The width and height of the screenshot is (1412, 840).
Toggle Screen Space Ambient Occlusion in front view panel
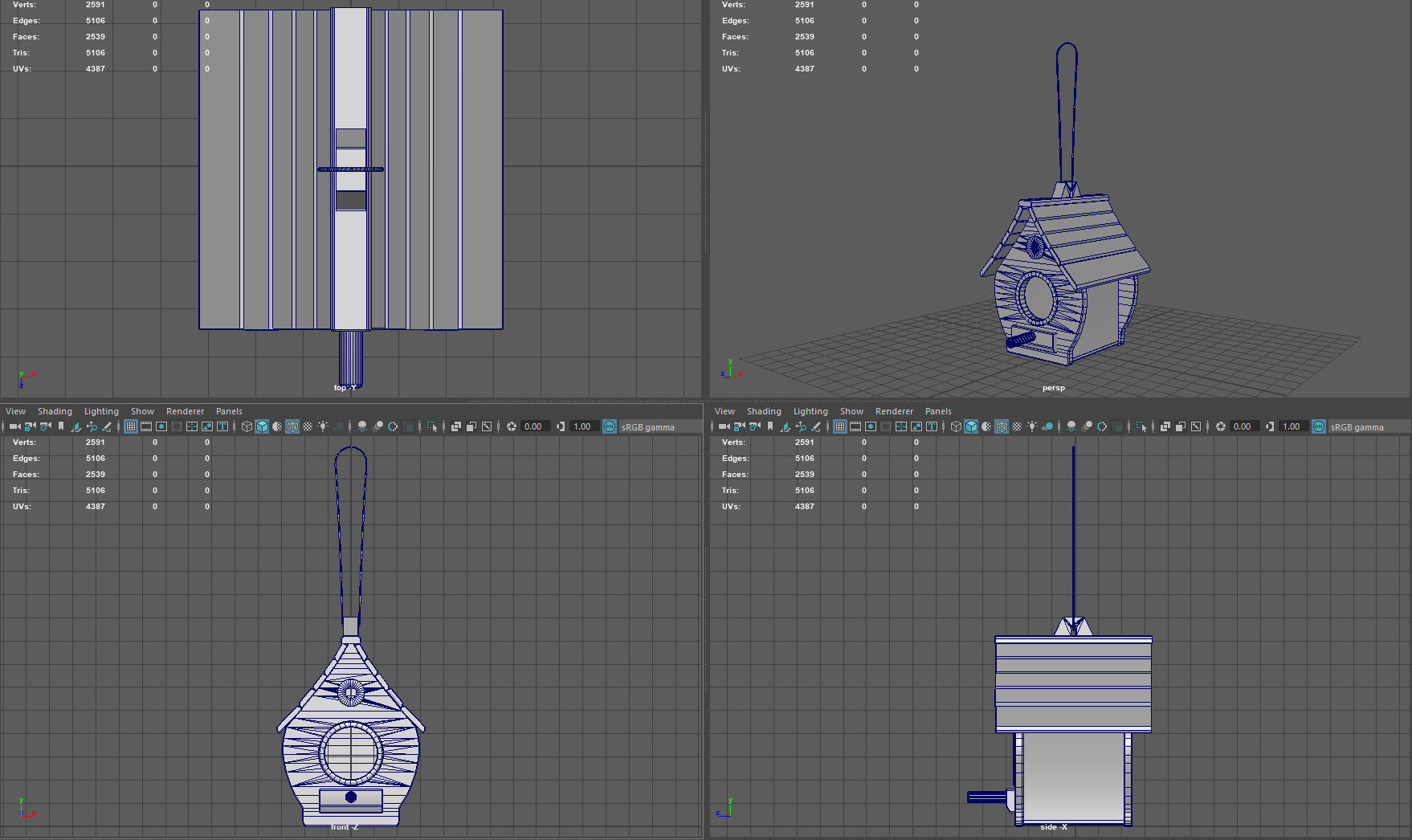point(362,426)
